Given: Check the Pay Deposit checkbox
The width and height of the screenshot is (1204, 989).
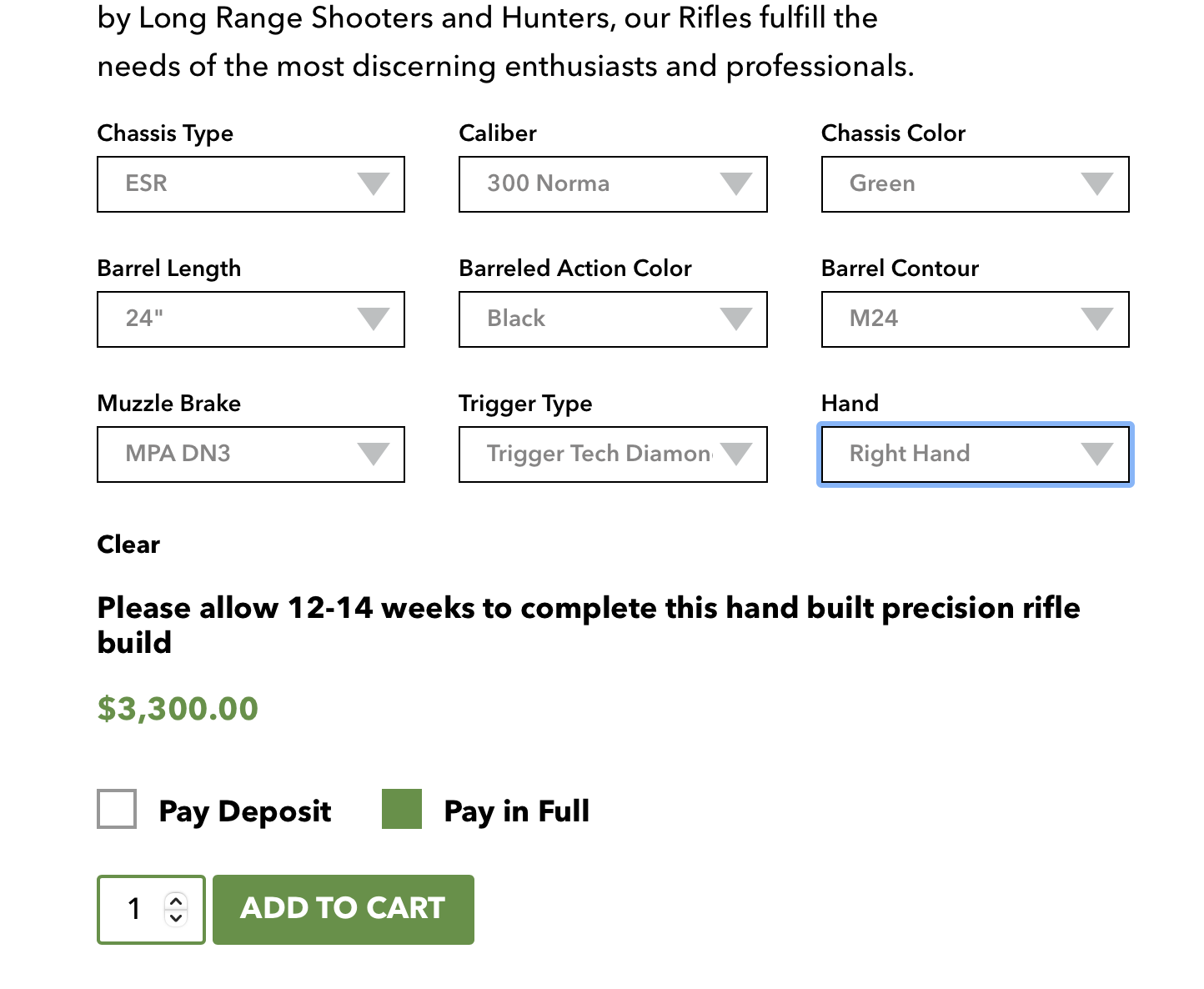Looking at the screenshot, I should click(x=117, y=809).
